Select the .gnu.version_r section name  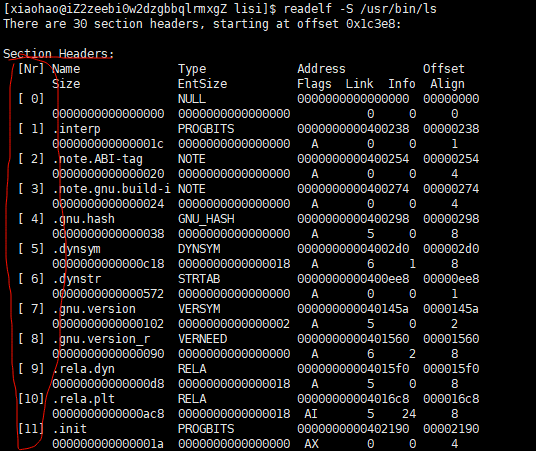[101, 339]
